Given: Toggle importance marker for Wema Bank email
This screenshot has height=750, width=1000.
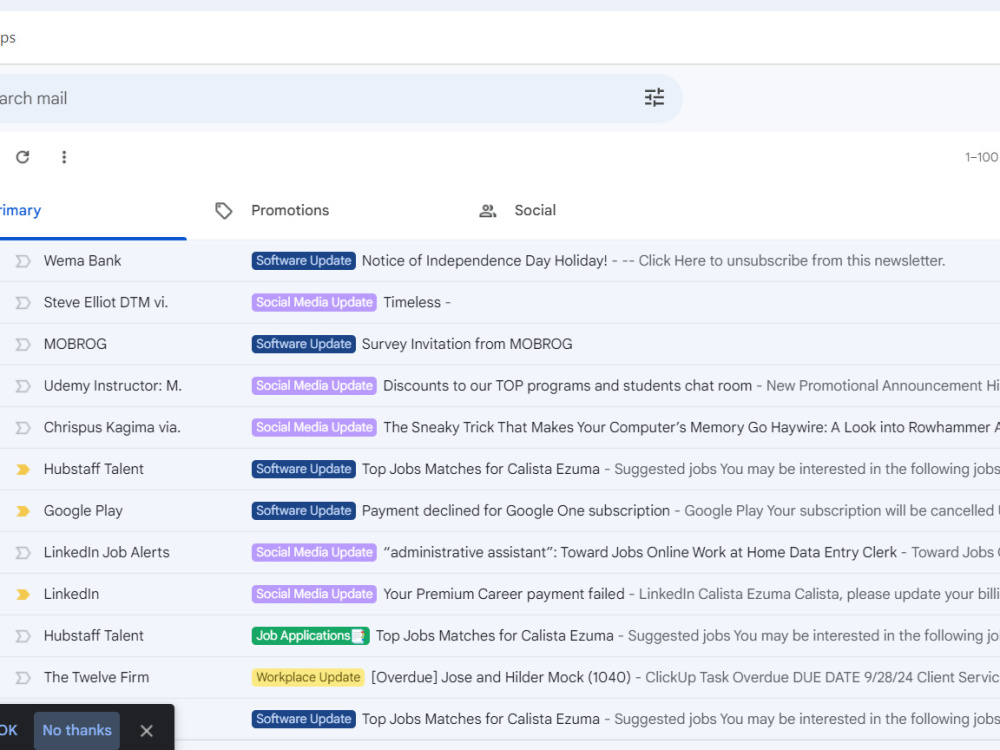Looking at the screenshot, I should [x=23, y=261].
